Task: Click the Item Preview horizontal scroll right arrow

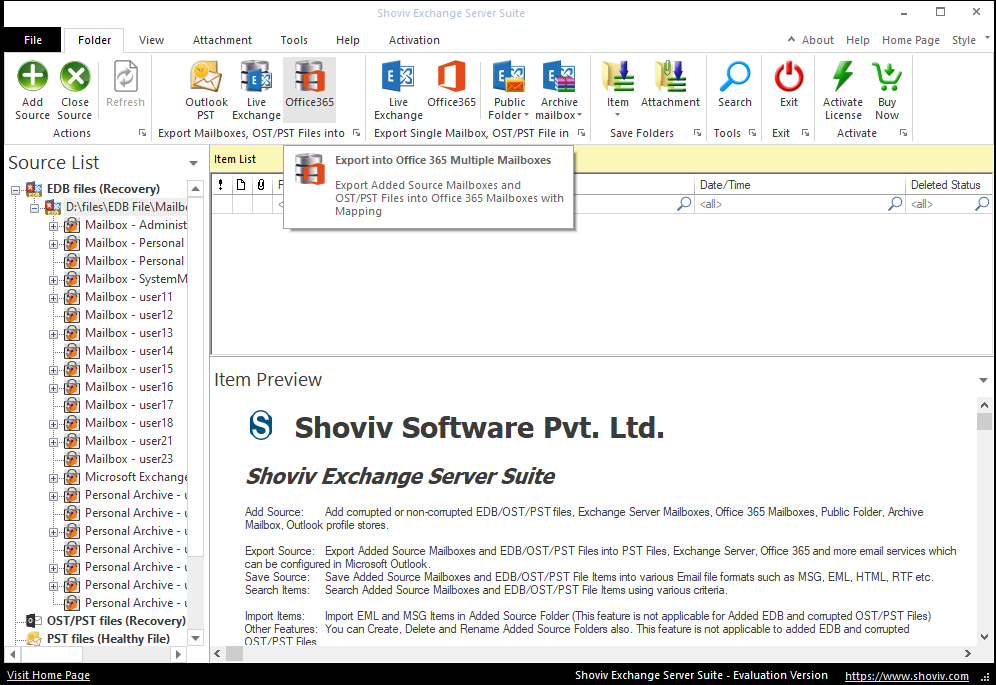Action: pyautogui.click(x=967, y=653)
